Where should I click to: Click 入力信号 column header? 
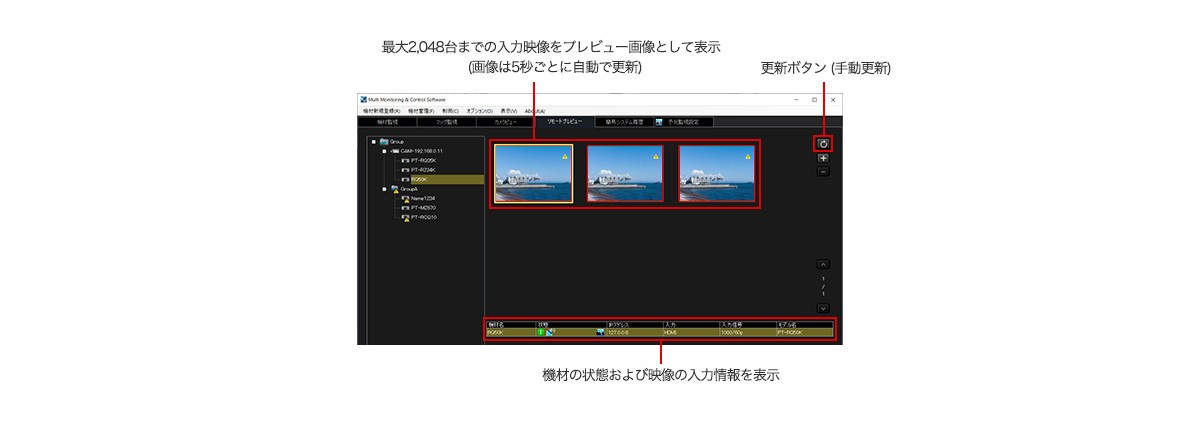[747, 324]
